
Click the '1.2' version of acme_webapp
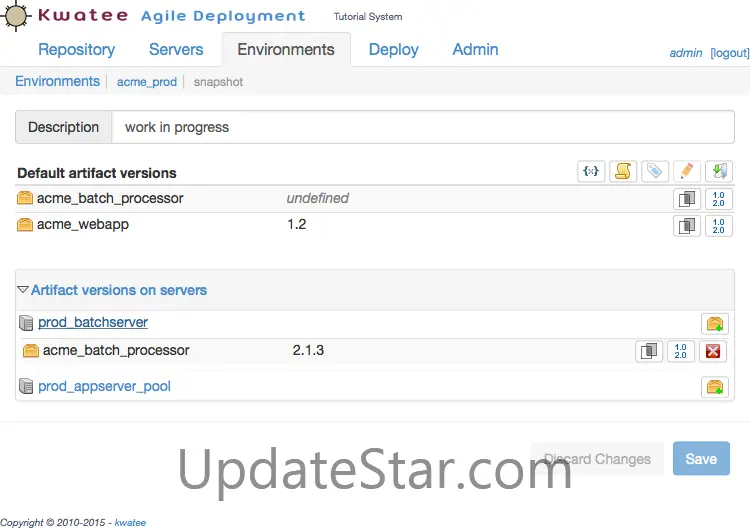(x=297, y=224)
